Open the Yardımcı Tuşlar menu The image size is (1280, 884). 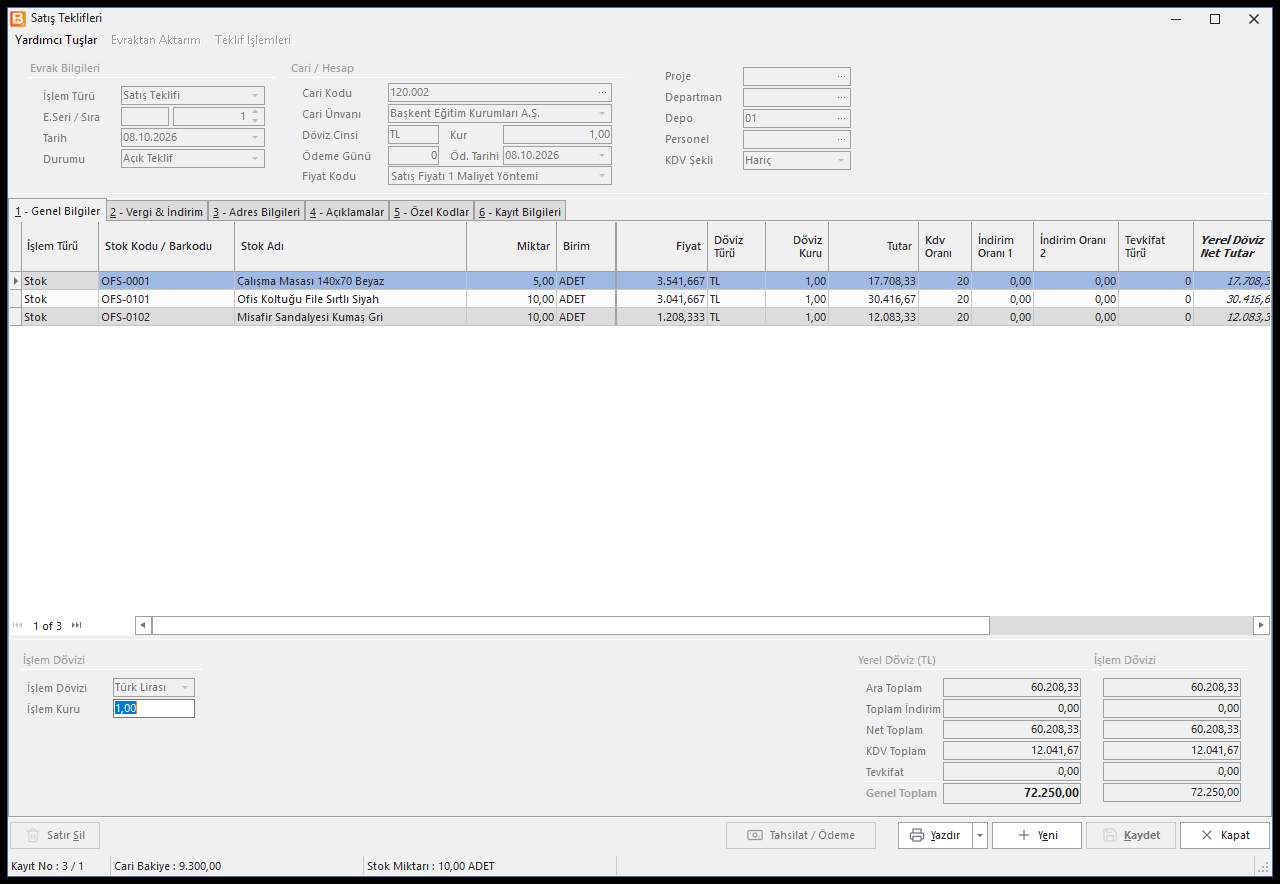(56, 40)
